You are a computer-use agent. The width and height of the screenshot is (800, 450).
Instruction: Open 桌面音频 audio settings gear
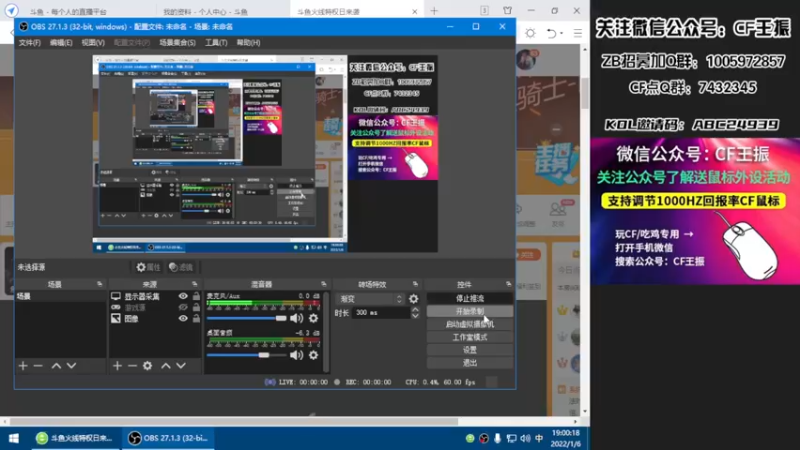click(x=313, y=355)
